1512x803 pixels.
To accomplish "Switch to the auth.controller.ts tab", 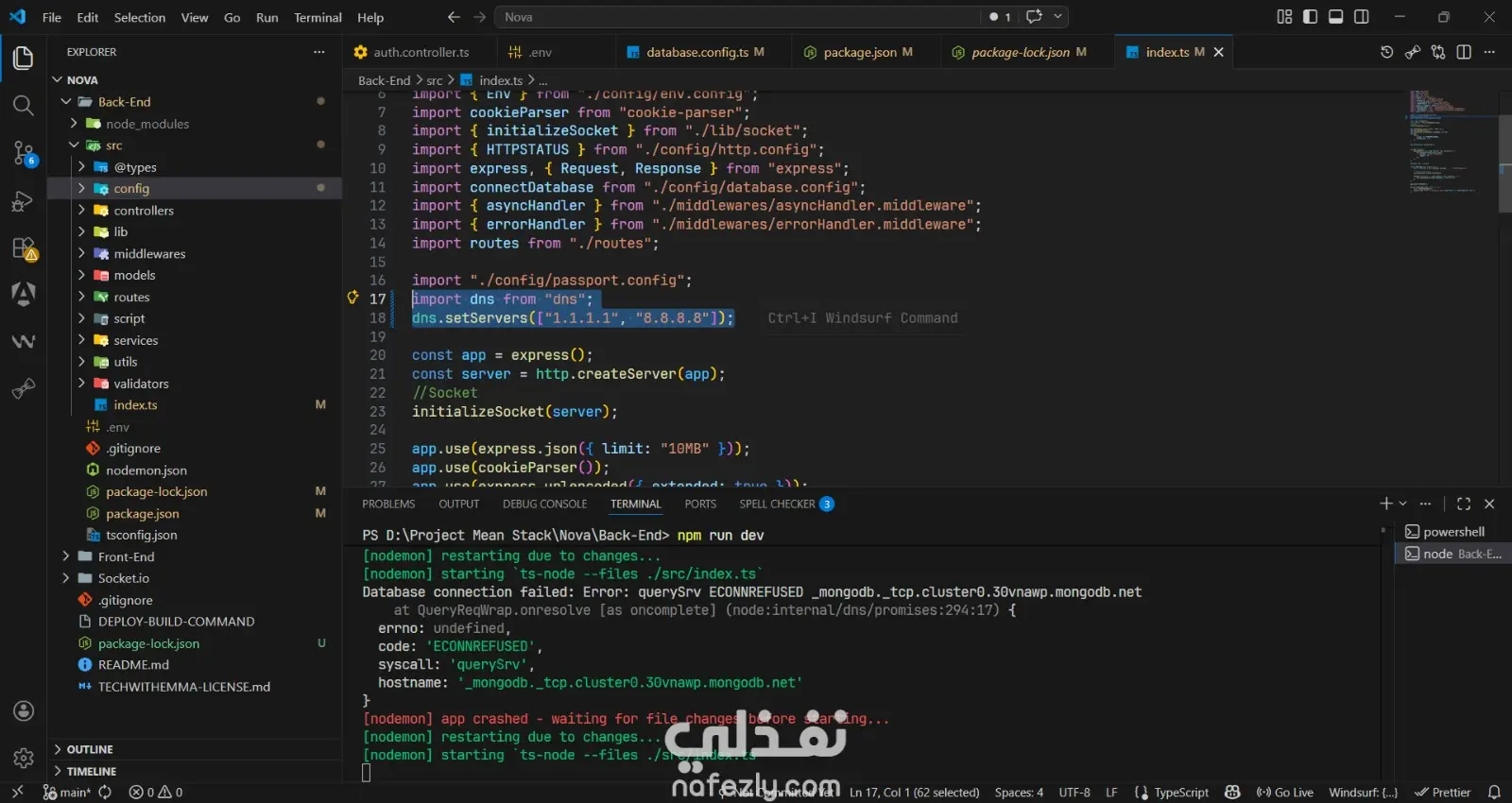I will coord(421,52).
